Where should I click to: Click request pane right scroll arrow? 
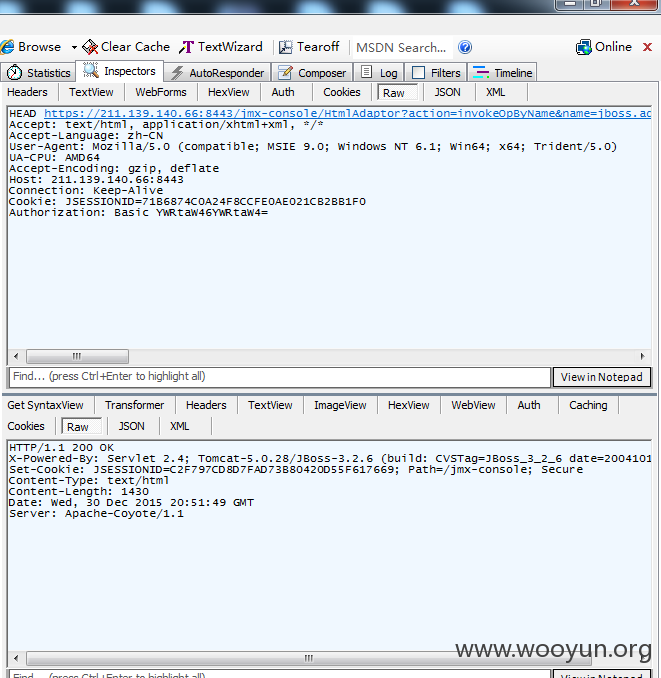(x=642, y=356)
